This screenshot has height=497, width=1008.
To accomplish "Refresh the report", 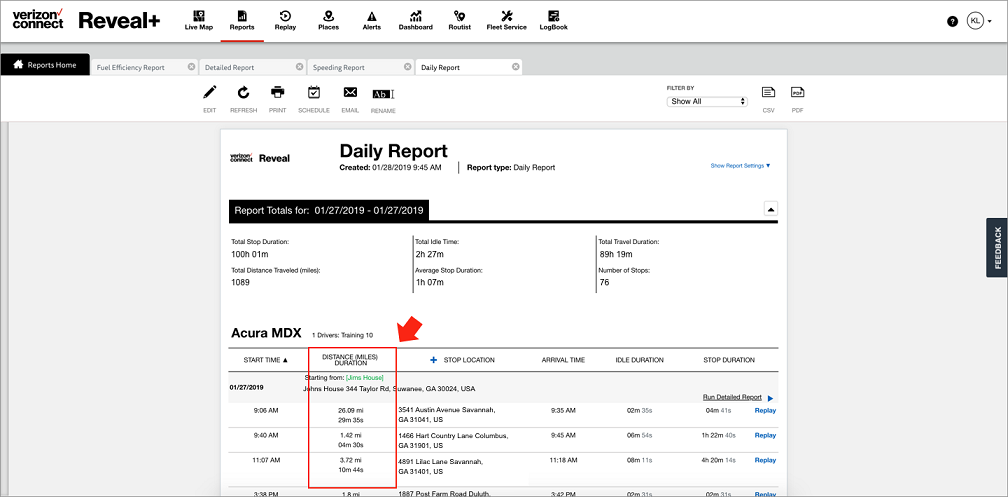I will point(244,99).
